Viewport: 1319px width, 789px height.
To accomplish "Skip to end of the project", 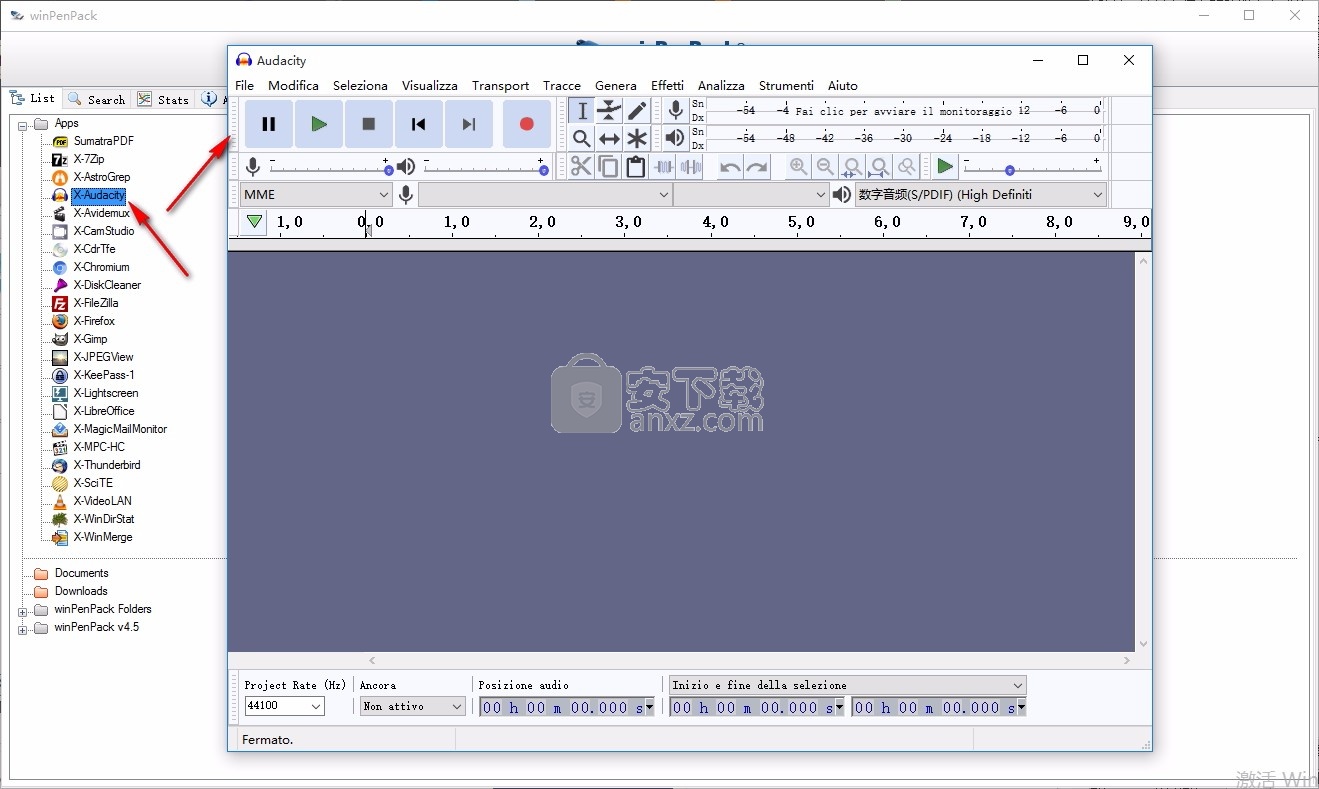I will pyautogui.click(x=469, y=124).
